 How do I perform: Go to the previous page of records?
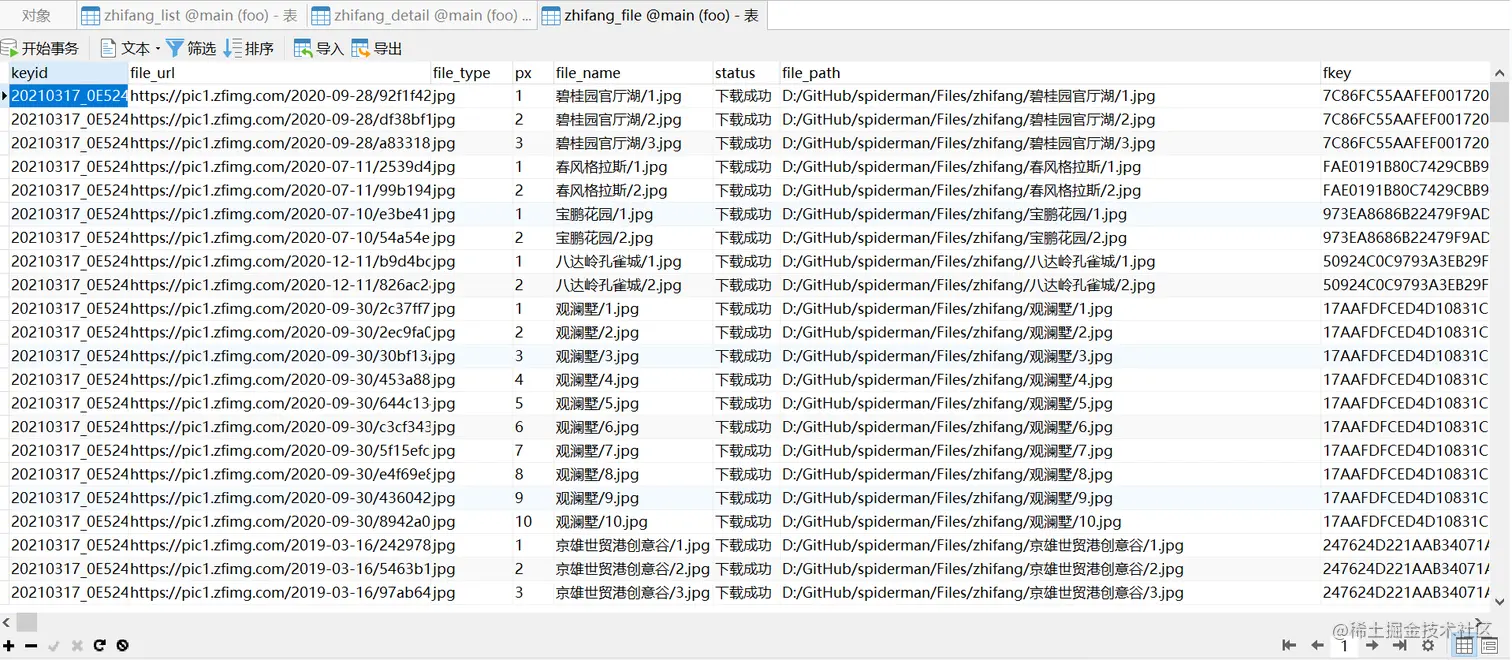(1318, 646)
